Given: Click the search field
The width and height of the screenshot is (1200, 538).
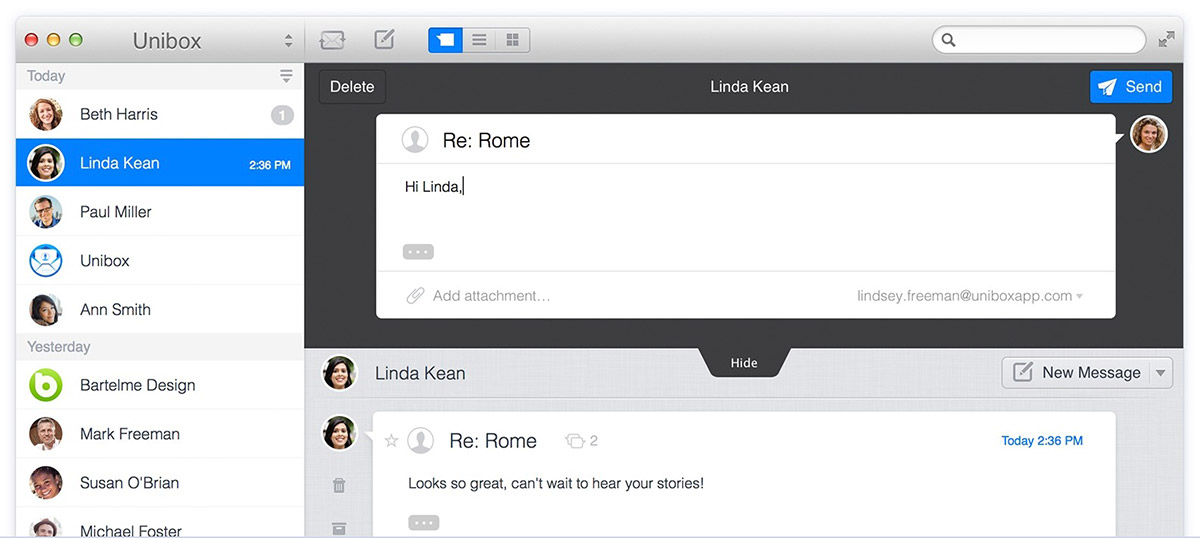Looking at the screenshot, I should point(1039,40).
